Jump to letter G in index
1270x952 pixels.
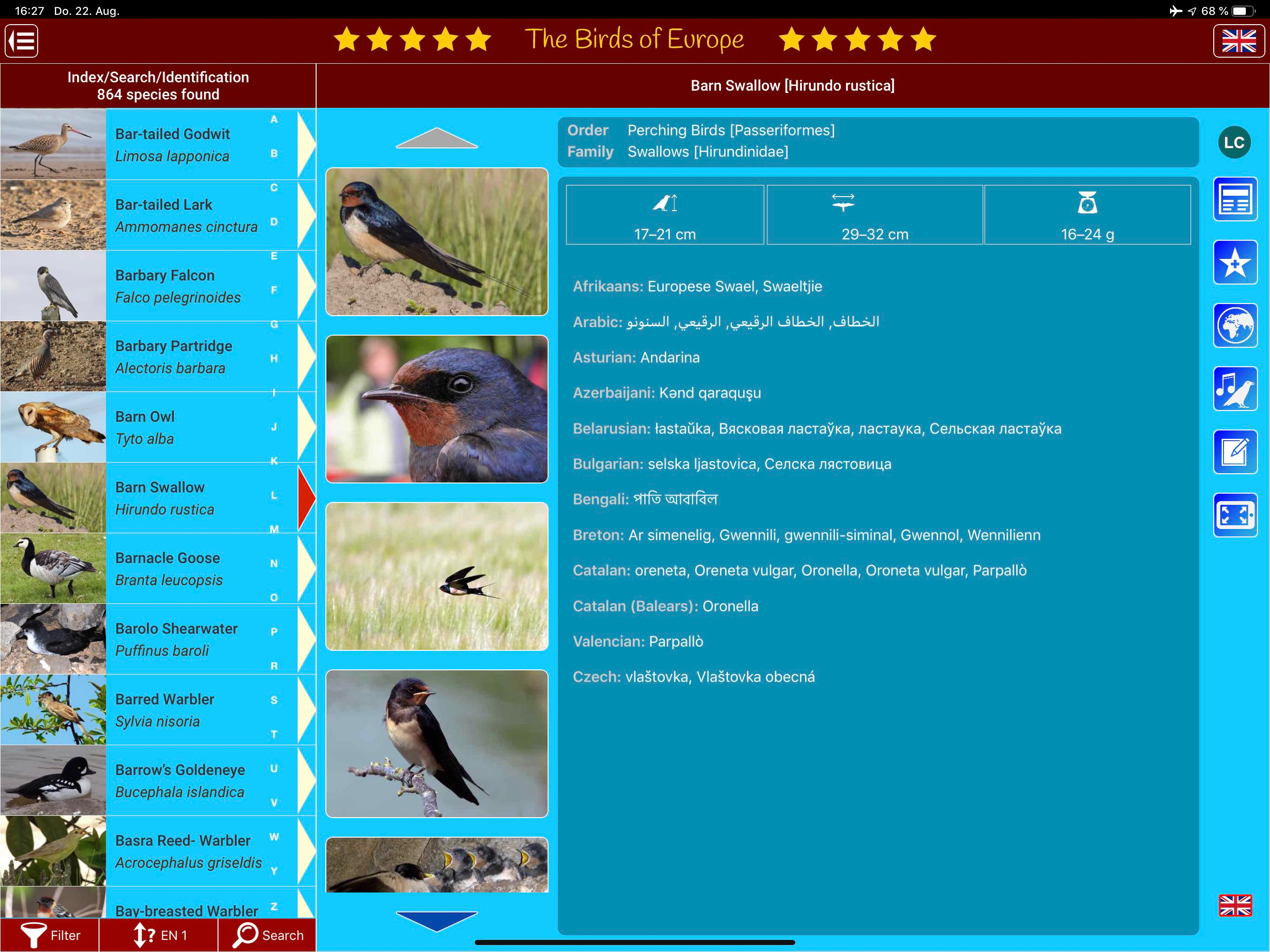coord(274,324)
